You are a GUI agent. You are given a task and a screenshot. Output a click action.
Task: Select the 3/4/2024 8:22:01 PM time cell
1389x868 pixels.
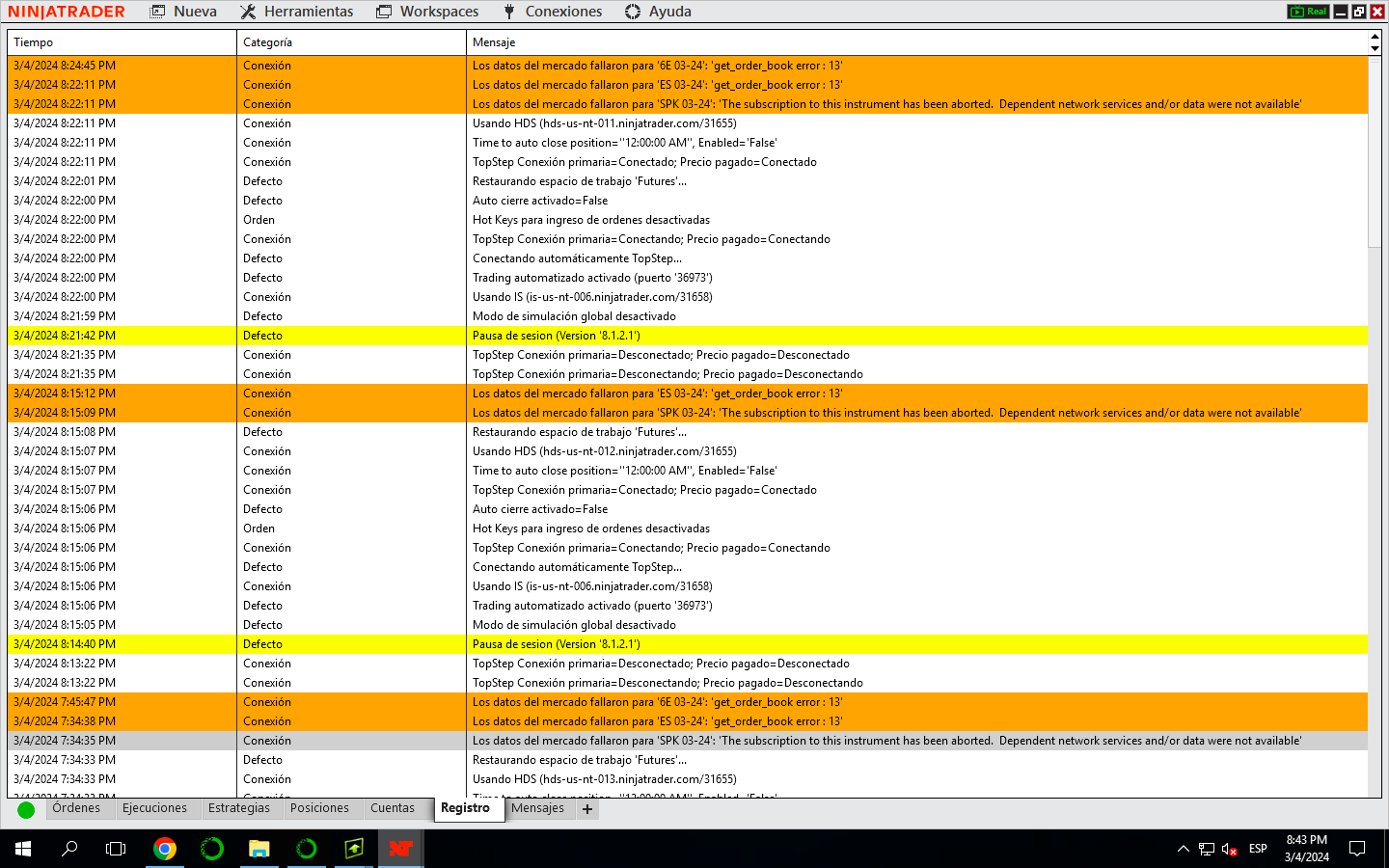pos(122,181)
